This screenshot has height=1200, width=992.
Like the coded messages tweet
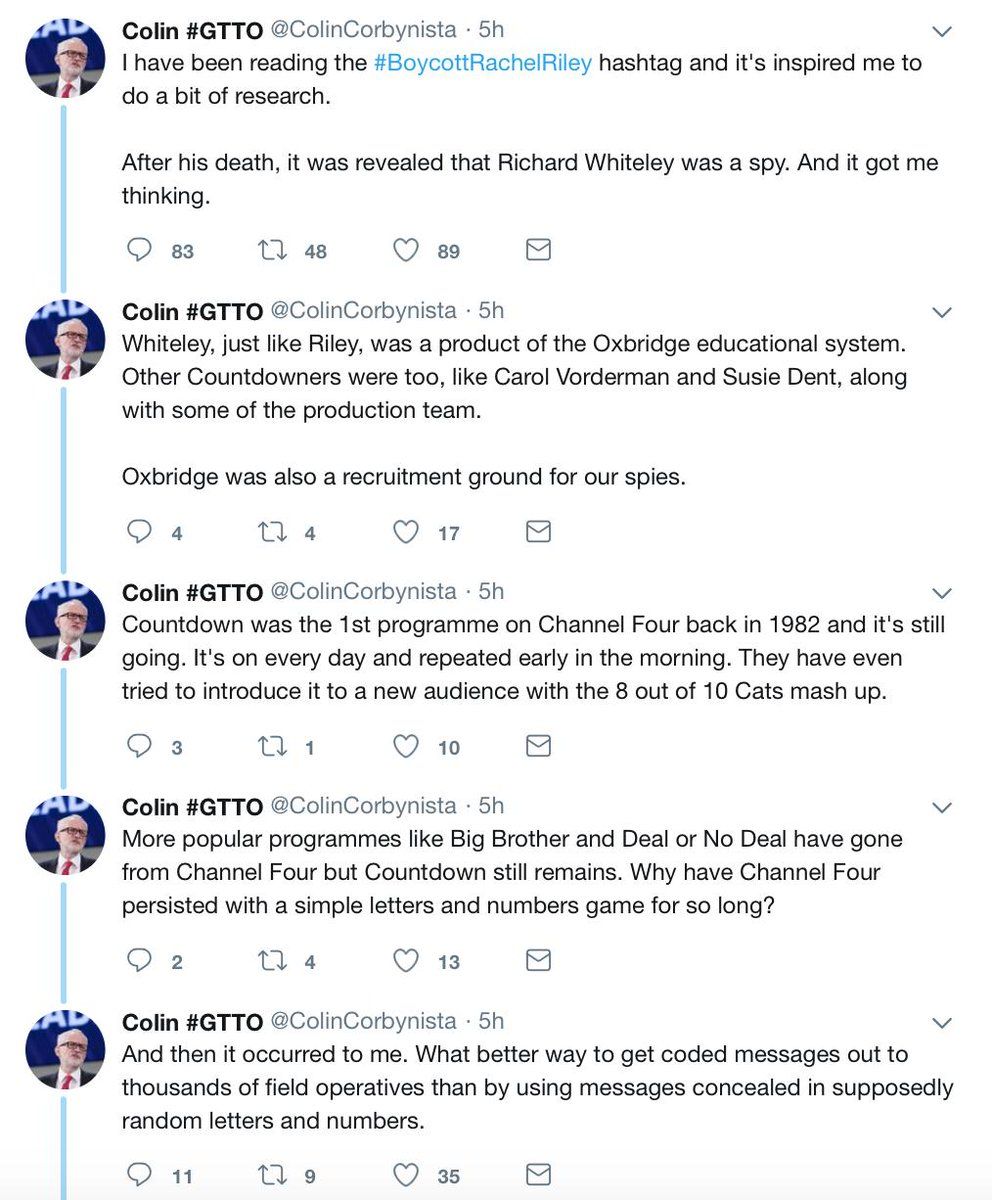click(405, 1175)
